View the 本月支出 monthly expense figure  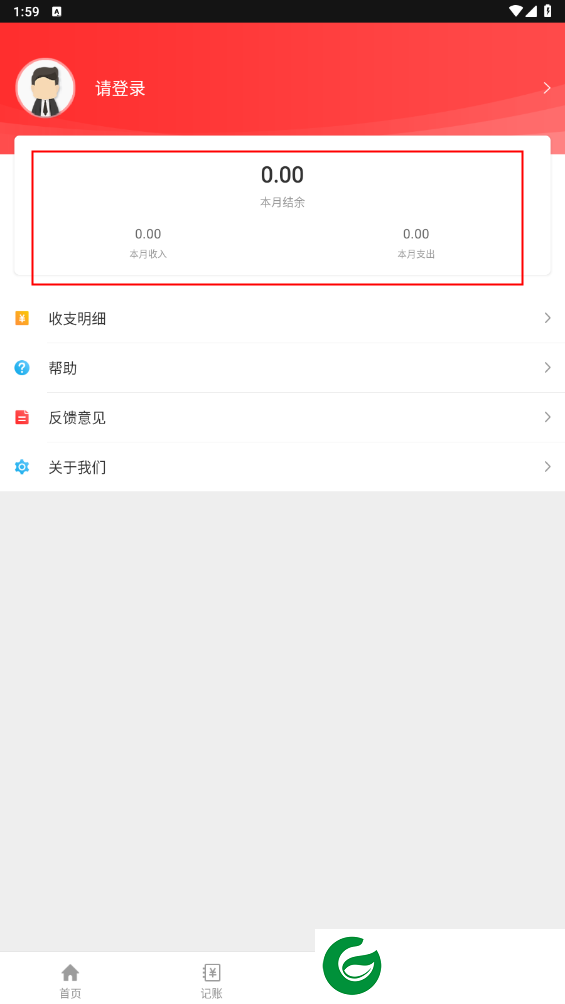pyautogui.click(x=416, y=234)
